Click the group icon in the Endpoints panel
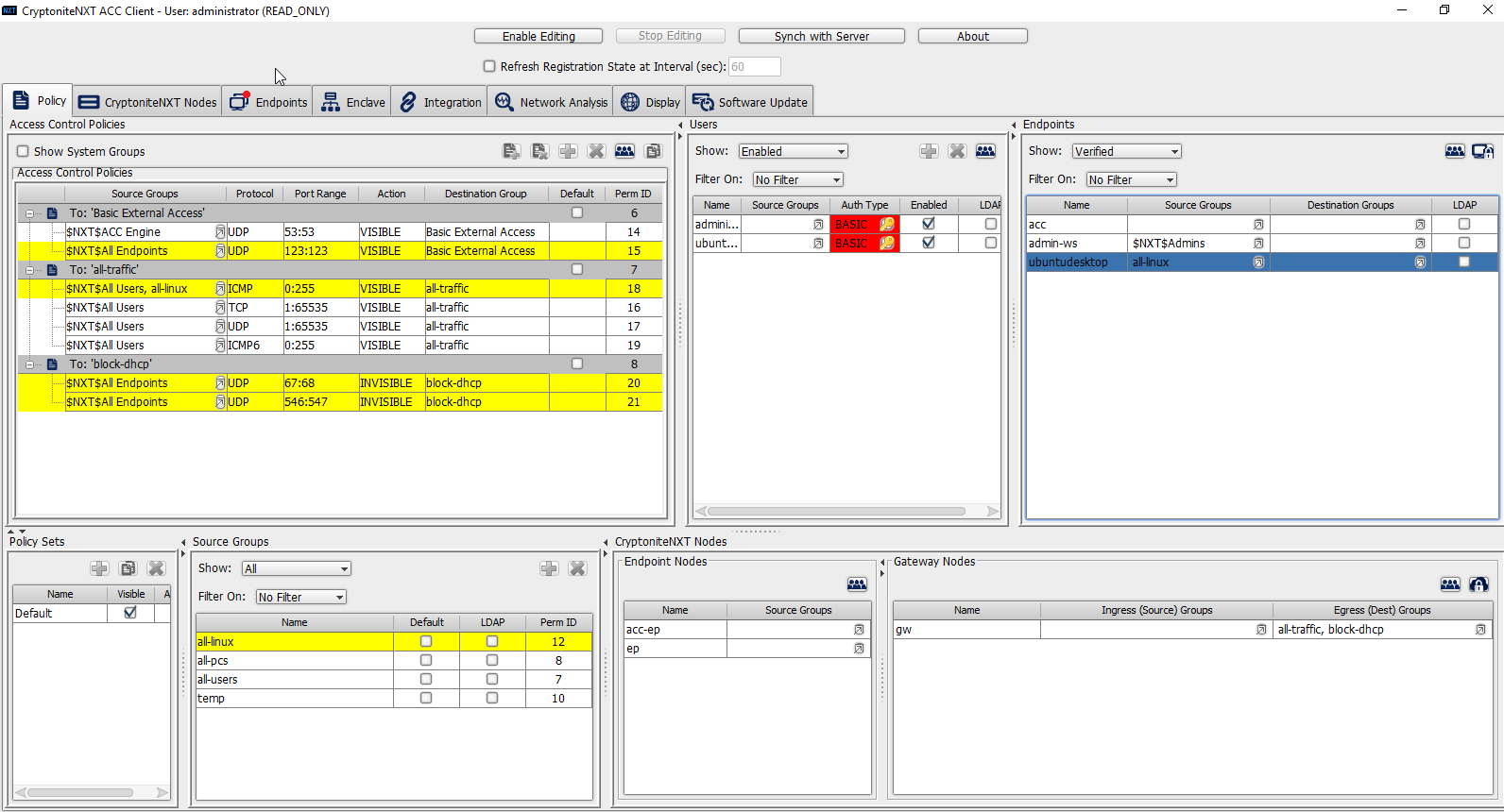Image resolution: width=1504 pixels, height=812 pixels. (x=1455, y=151)
